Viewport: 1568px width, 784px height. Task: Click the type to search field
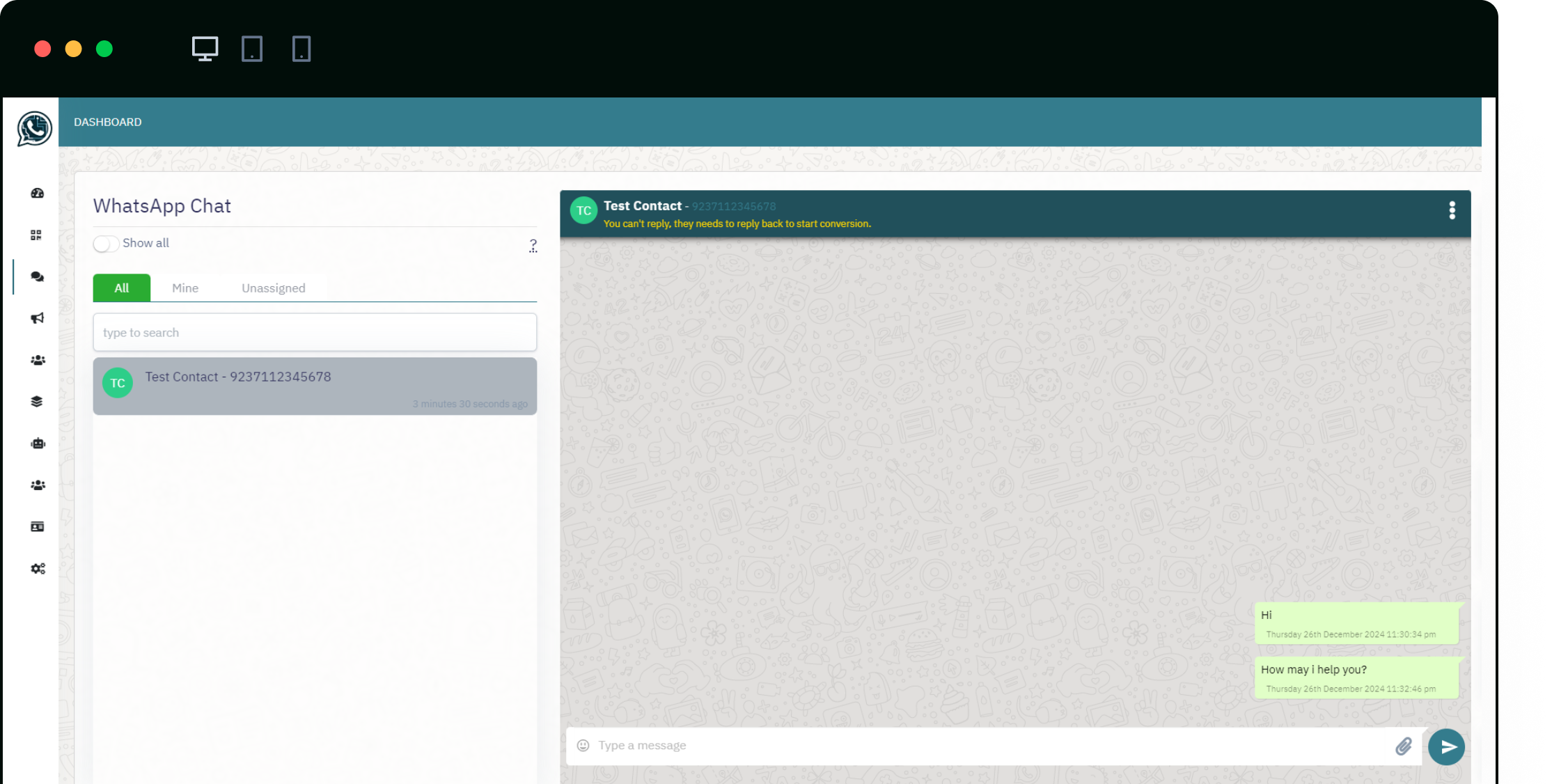[x=315, y=333]
